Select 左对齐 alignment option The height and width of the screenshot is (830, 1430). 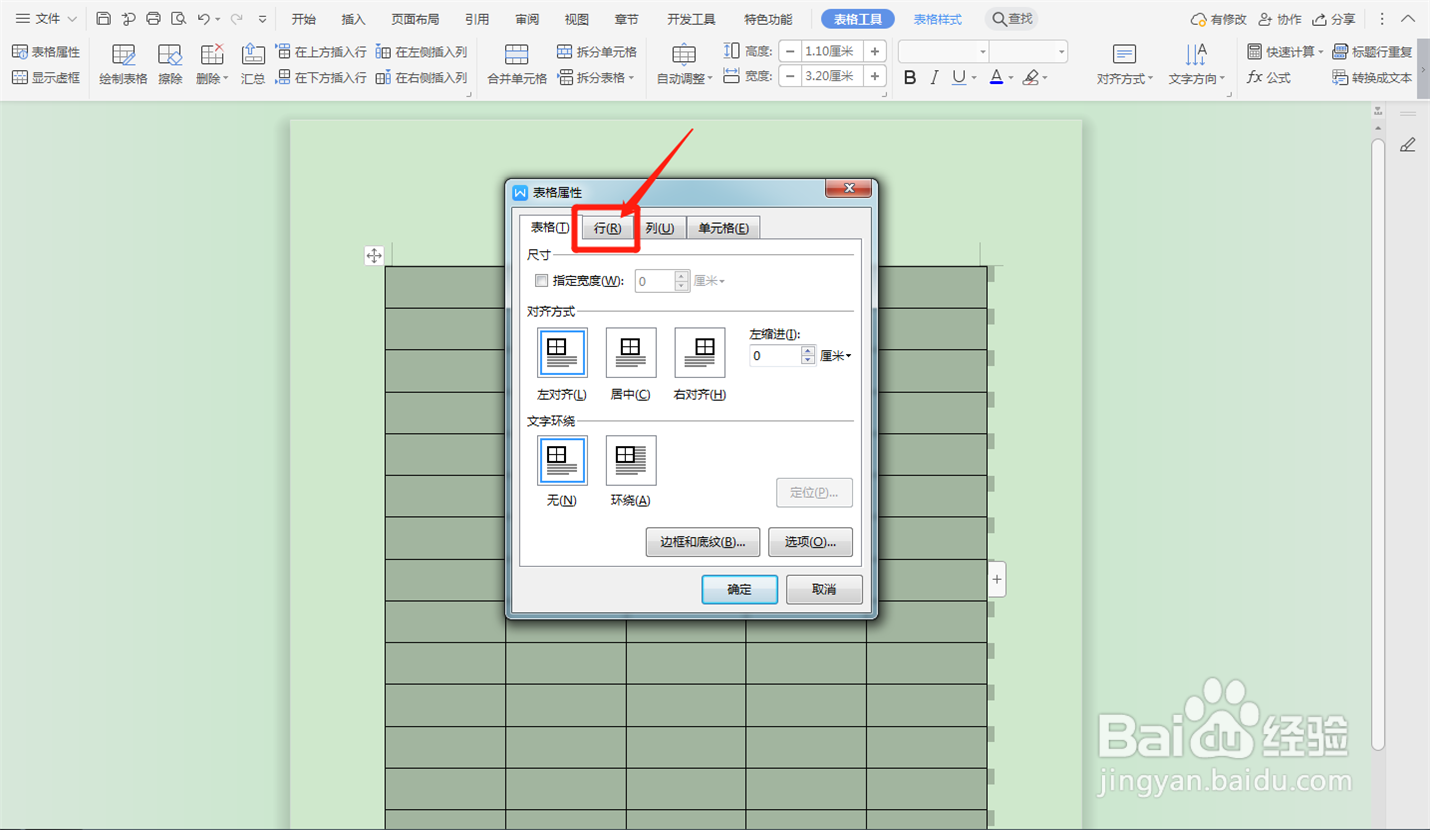[x=562, y=353]
